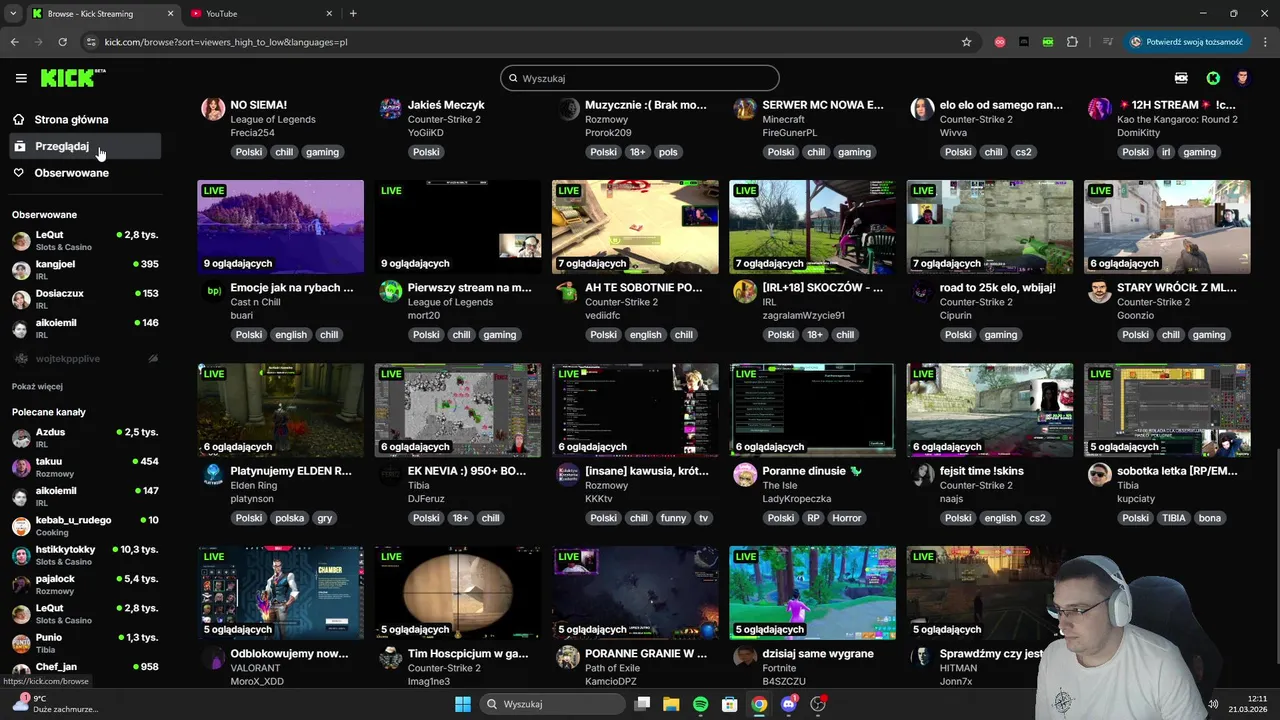Open Przeglądaj in sidebar
The image size is (1280, 720).
(x=85, y=146)
